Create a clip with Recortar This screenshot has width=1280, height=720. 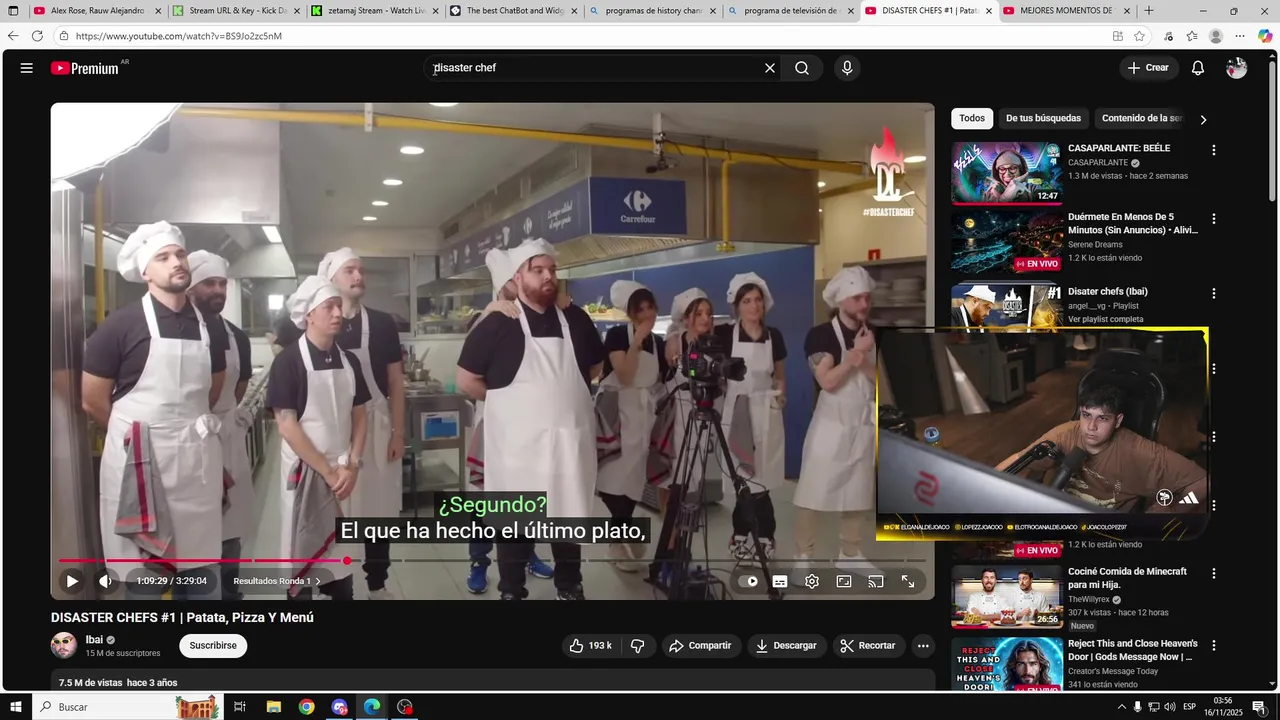pos(868,646)
